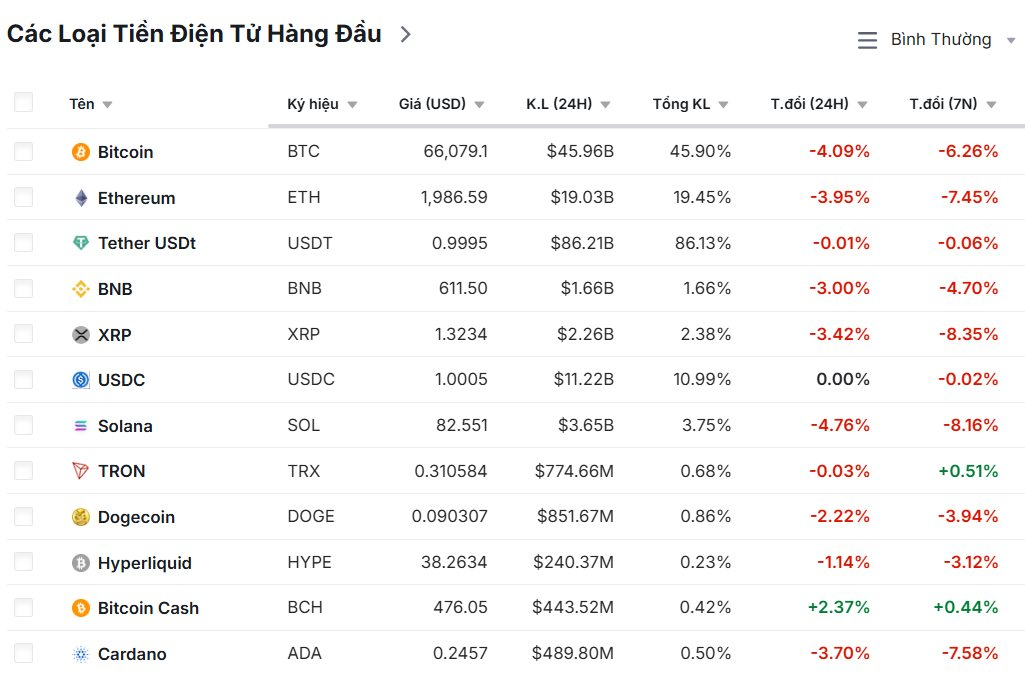Image resolution: width=1025 pixels, height=674 pixels.
Task: Sort by T.đổi (24H) column arrow
Action: point(862,105)
